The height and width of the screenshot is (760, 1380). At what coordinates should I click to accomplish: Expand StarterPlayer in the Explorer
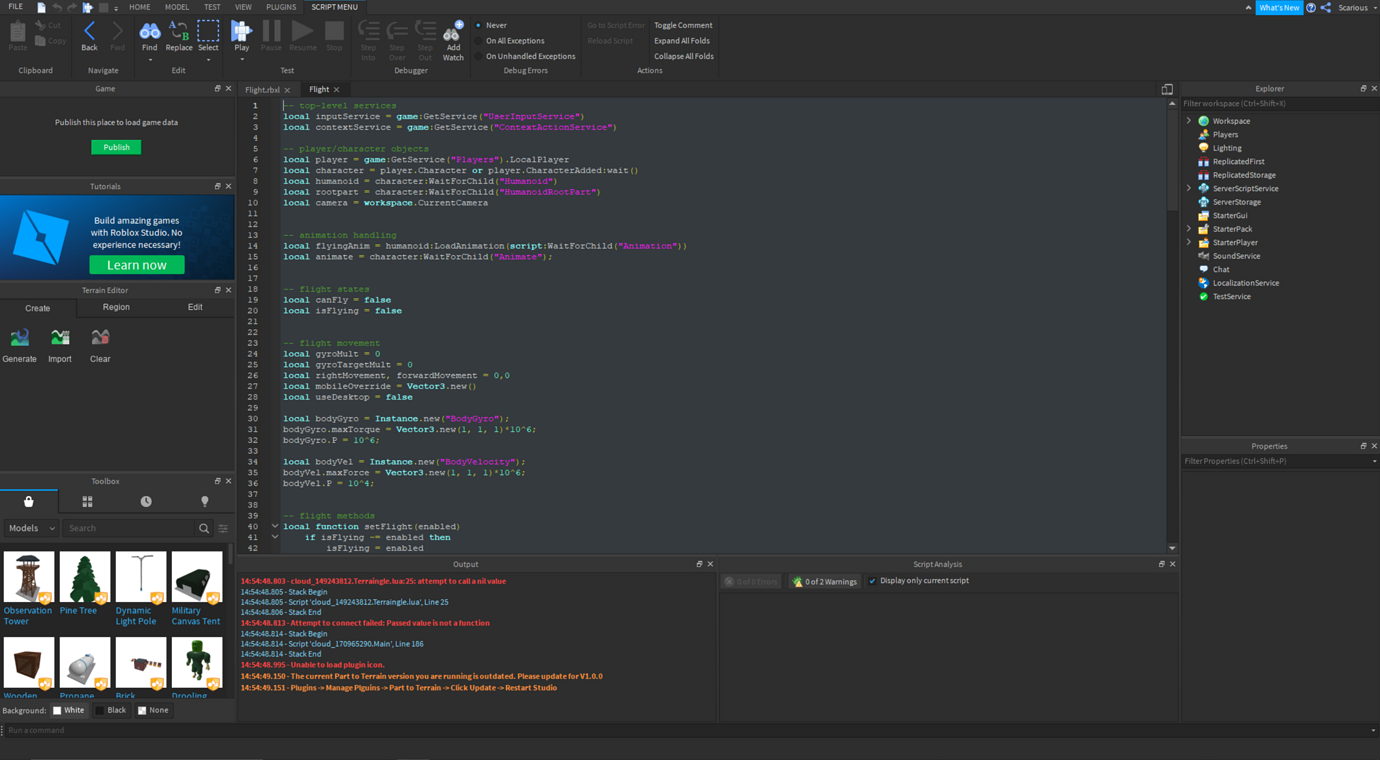click(1188, 242)
